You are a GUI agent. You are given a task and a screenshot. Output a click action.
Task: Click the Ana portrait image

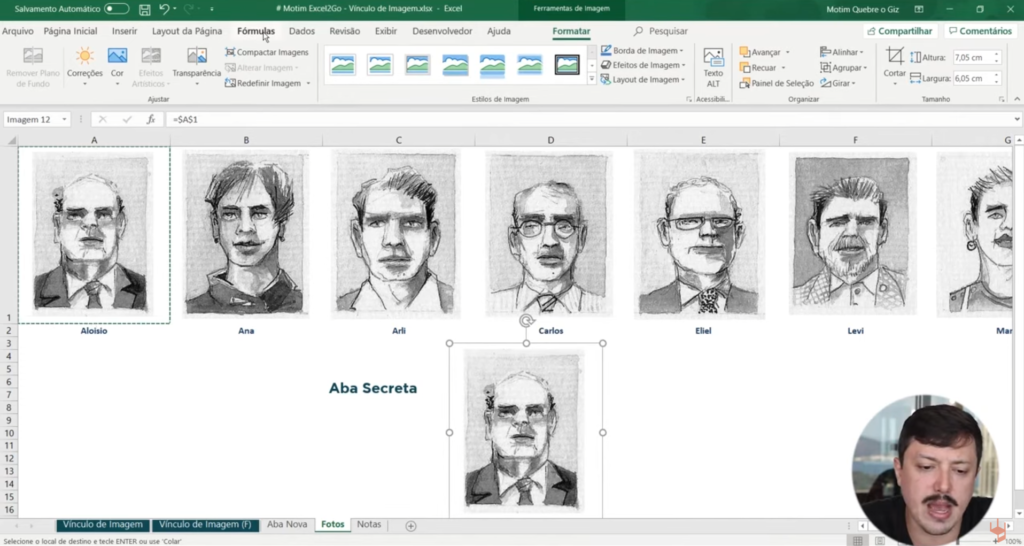(246, 234)
